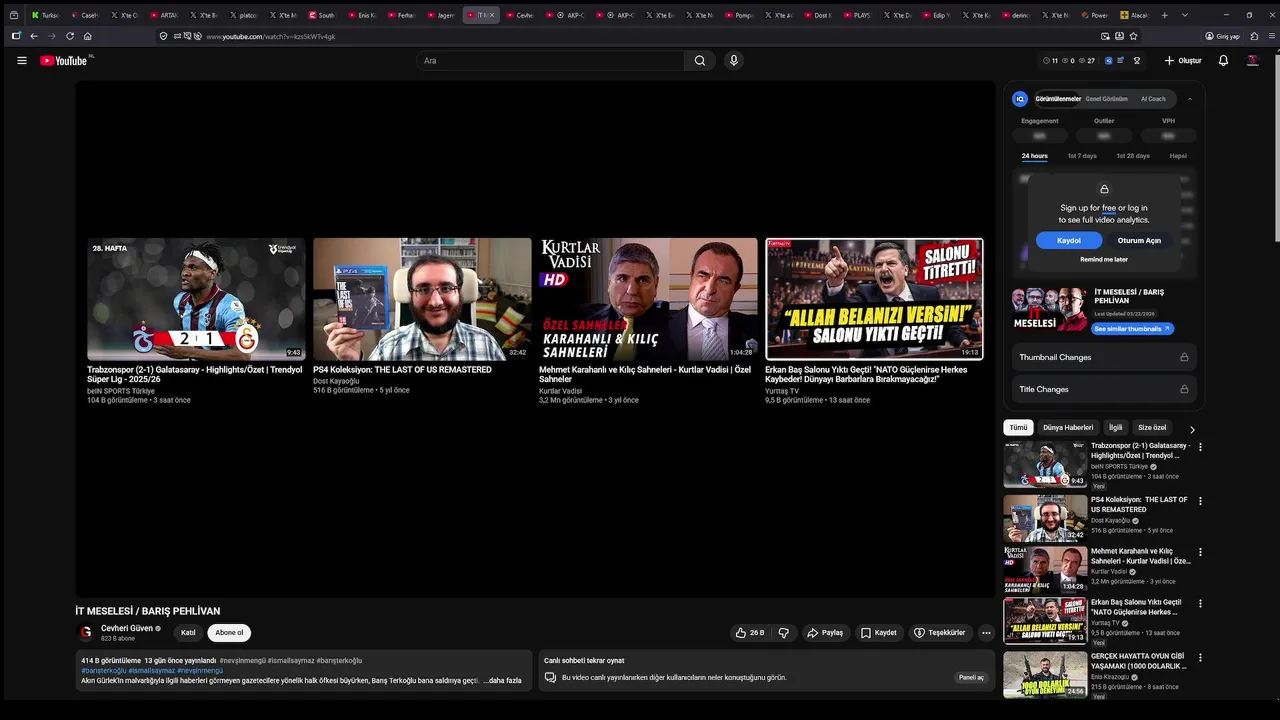Click the lock icon in Title Changes row
Viewport: 1280px width, 720px height.
coord(1184,389)
